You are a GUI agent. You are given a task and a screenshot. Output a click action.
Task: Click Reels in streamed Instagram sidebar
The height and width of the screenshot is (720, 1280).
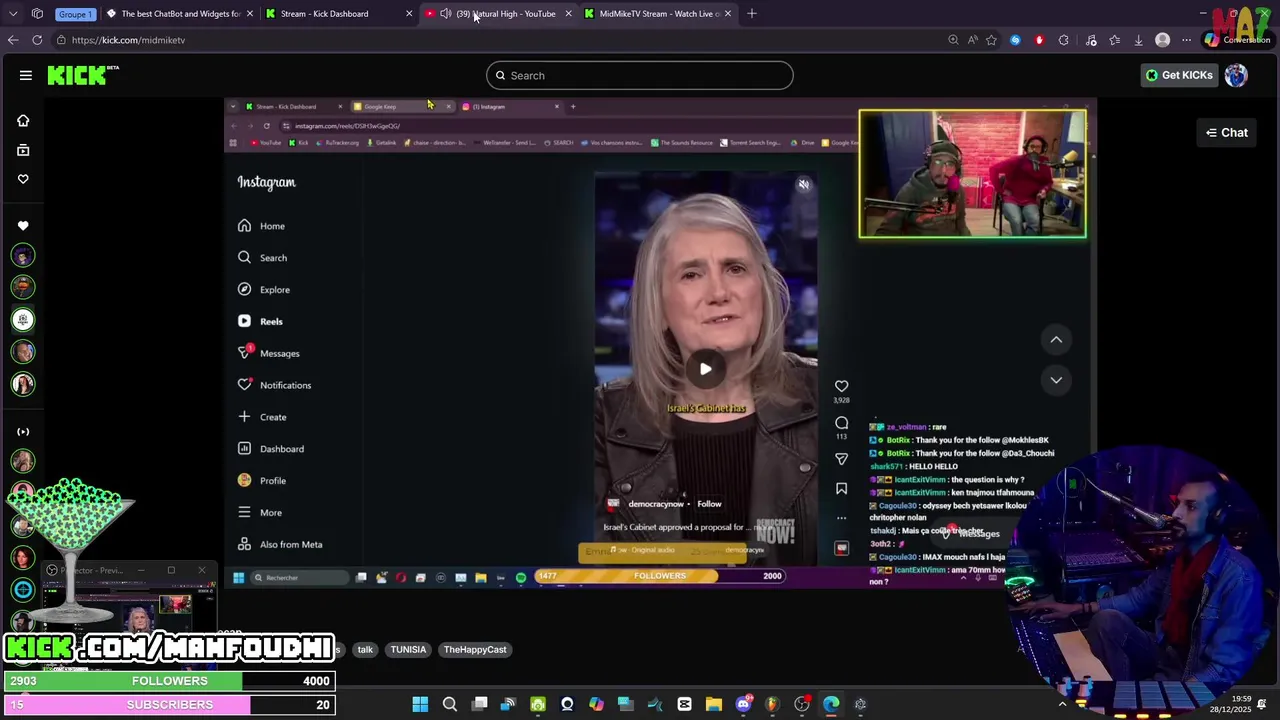(x=260, y=322)
